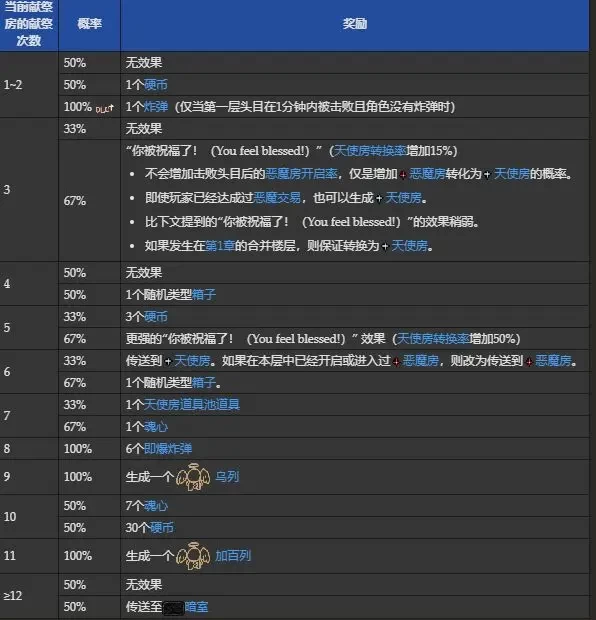Open the 第1章 link
This screenshot has height=620, width=596.
point(220,246)
